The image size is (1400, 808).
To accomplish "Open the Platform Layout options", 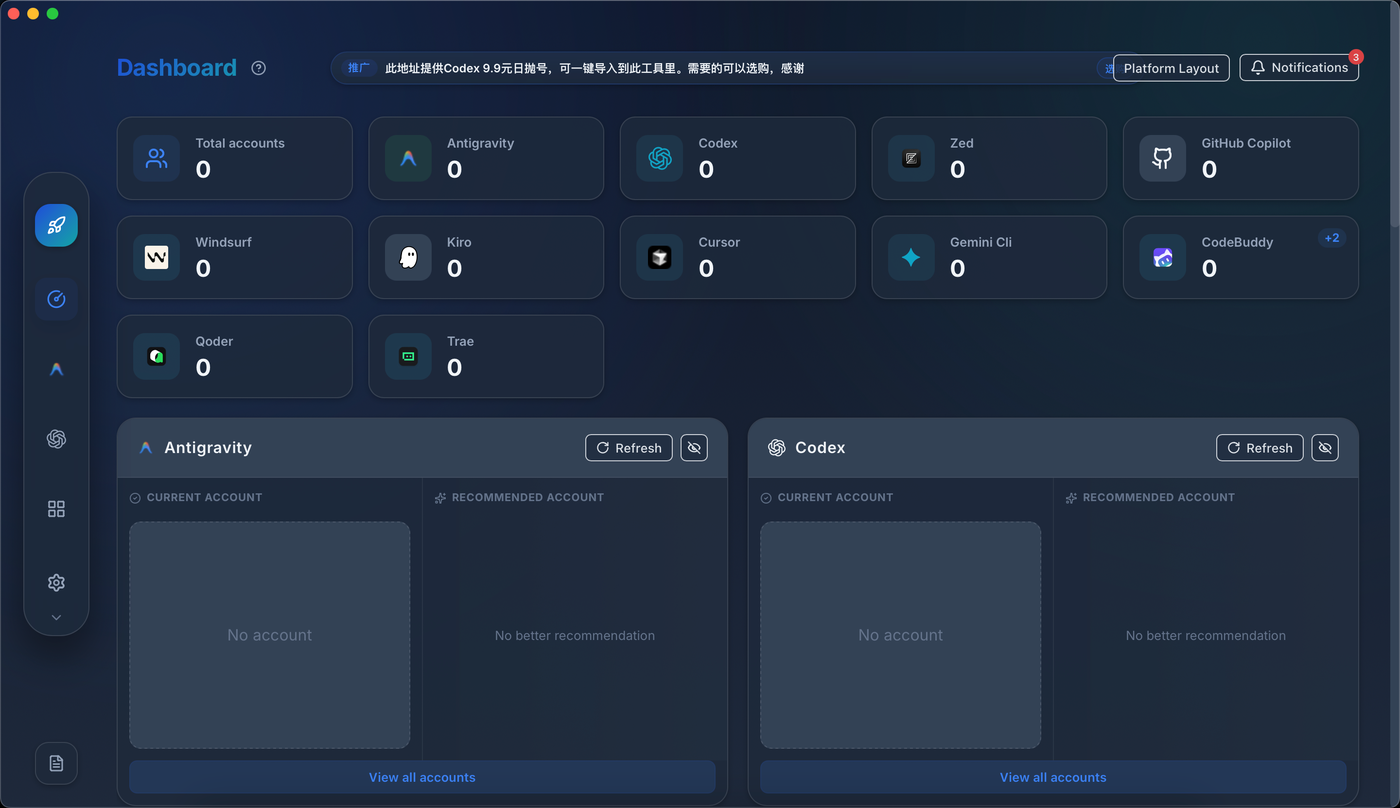I will click(1171, 68).
